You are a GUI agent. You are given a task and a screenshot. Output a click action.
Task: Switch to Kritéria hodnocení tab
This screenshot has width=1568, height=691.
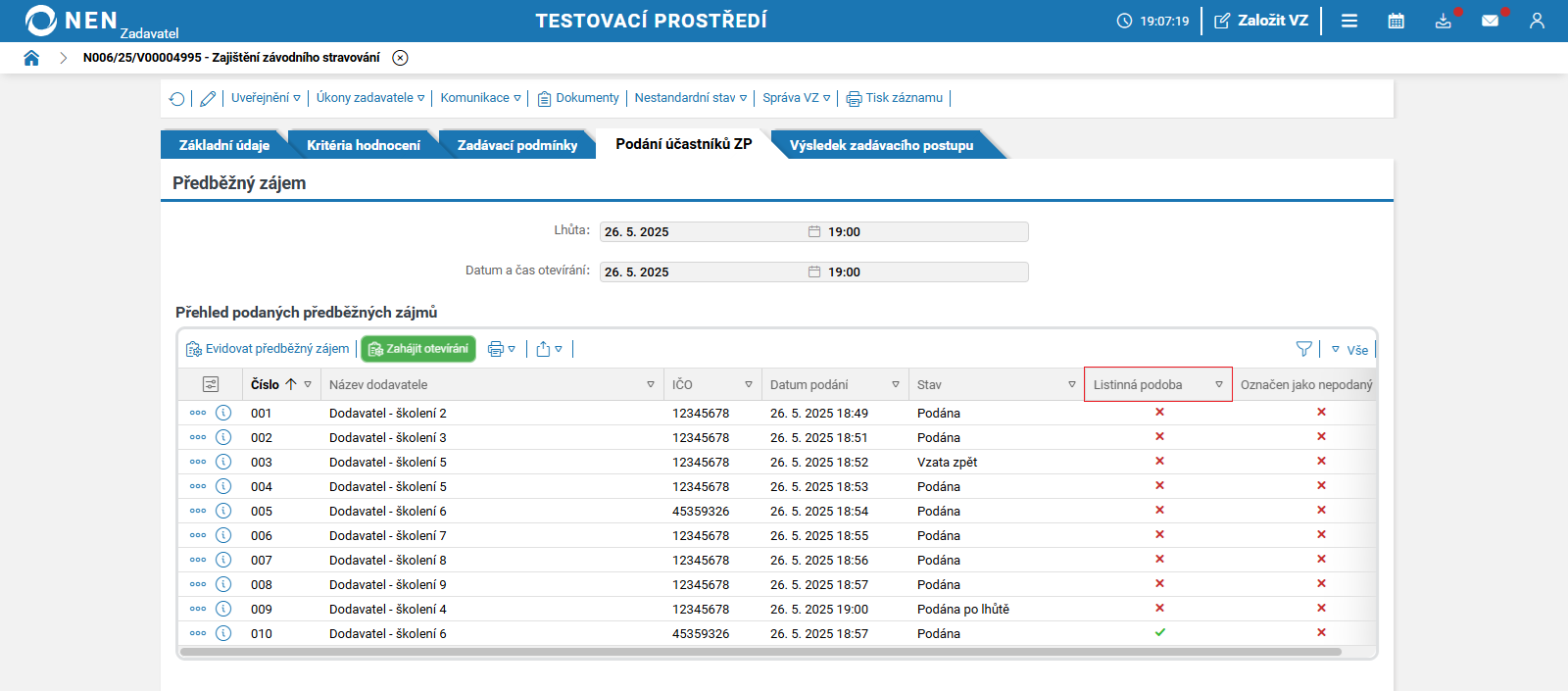click(x=363, y=145)
